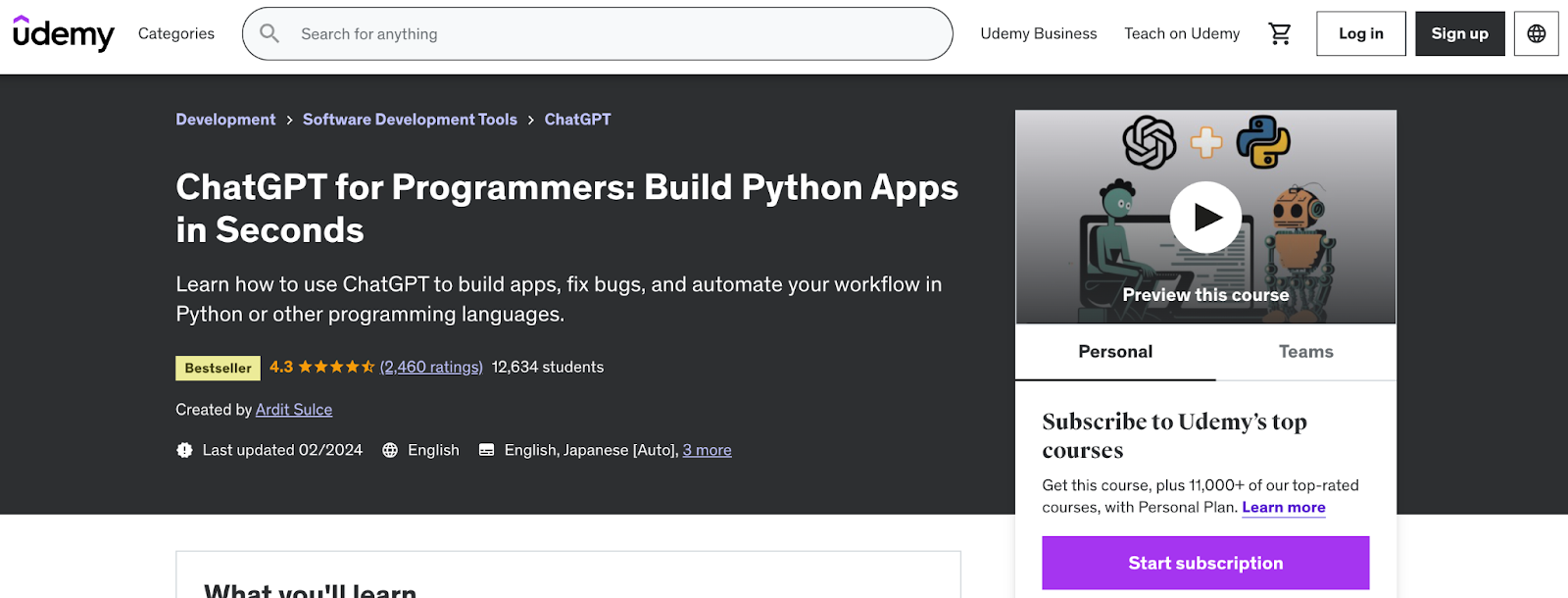Click Preview this course caption
1568x598 pixels.
coord(1205,295)
